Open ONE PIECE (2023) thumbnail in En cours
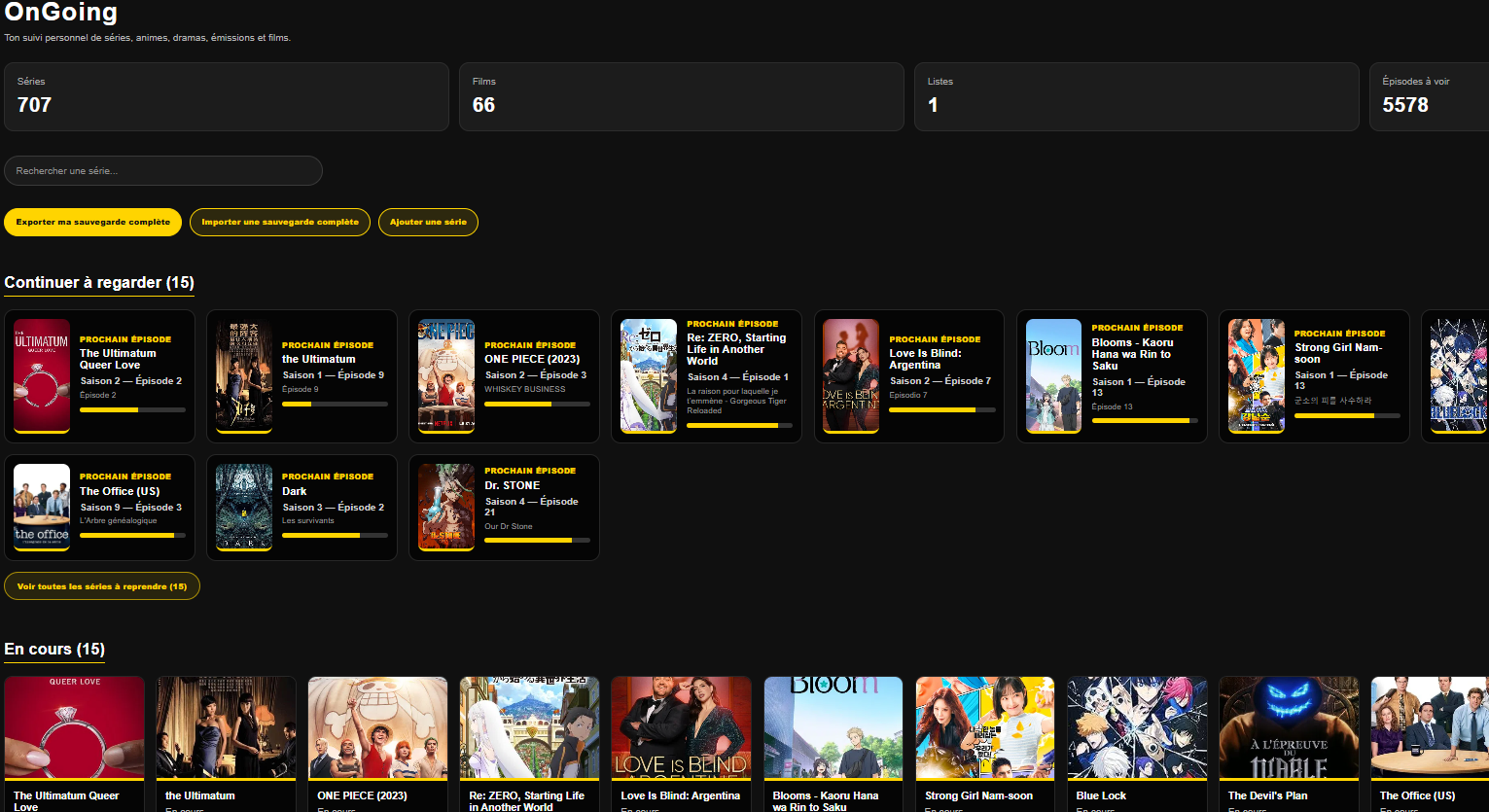This screenshot has height=812, width=1489. (377, 727)
